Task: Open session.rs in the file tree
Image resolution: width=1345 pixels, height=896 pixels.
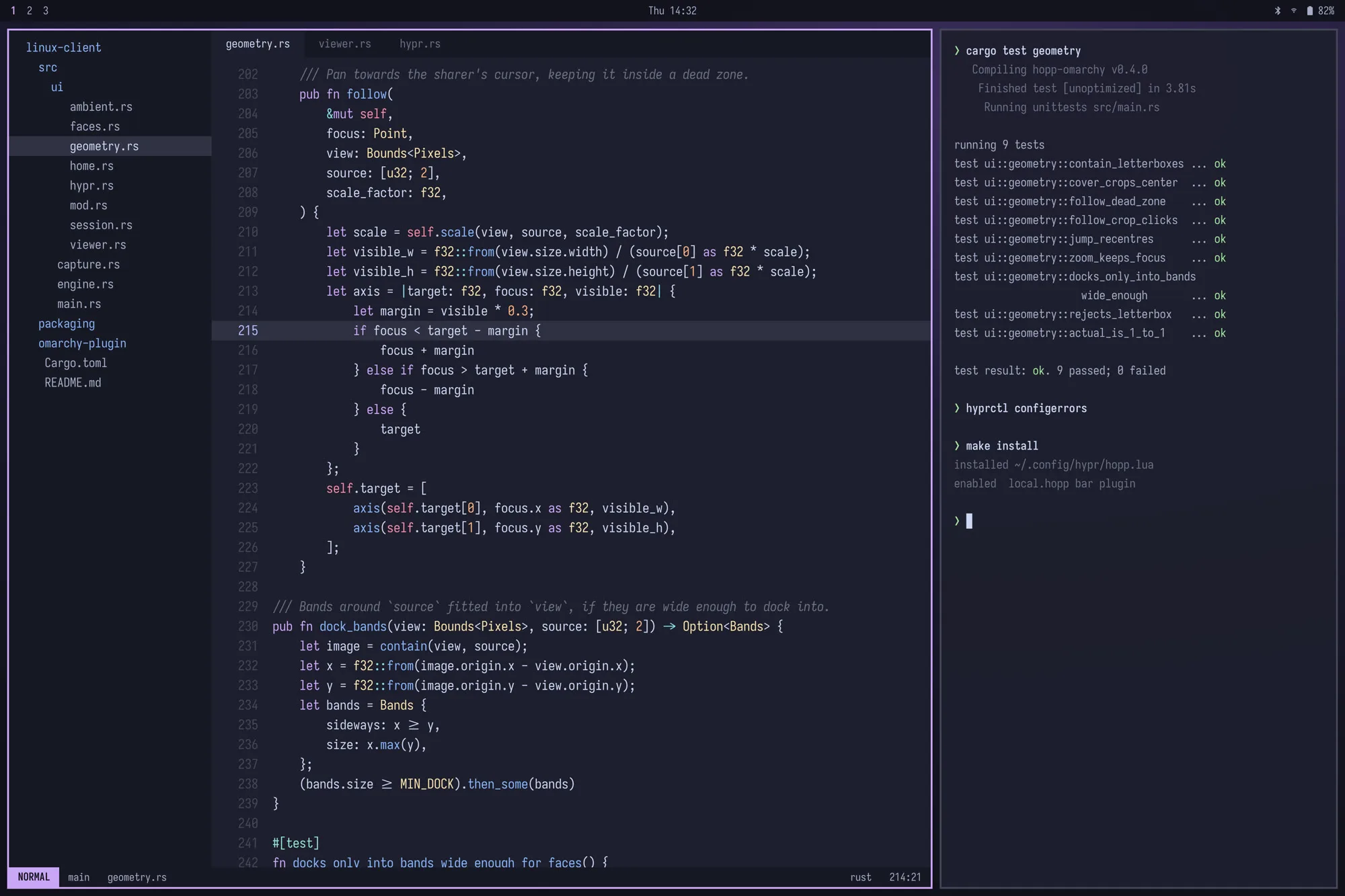Action: coord(101,225)
